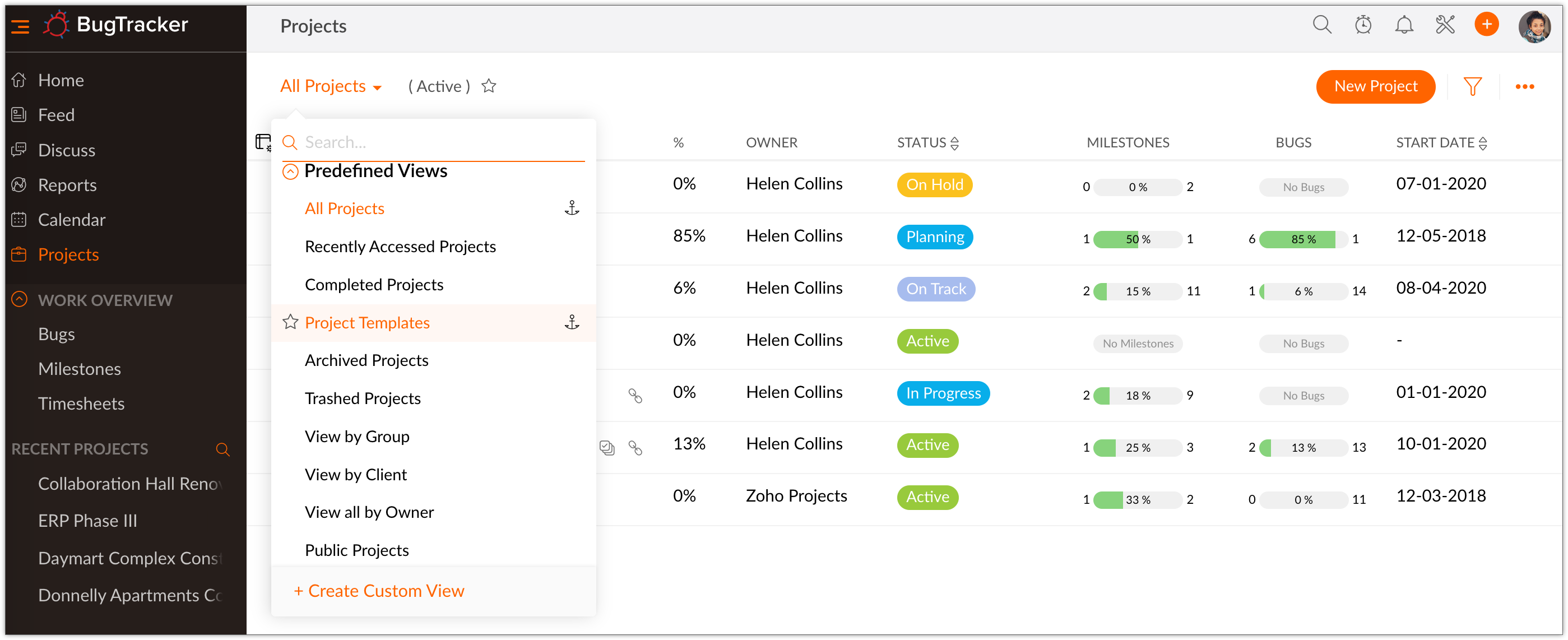Click the New Project button

(1376, 86)
